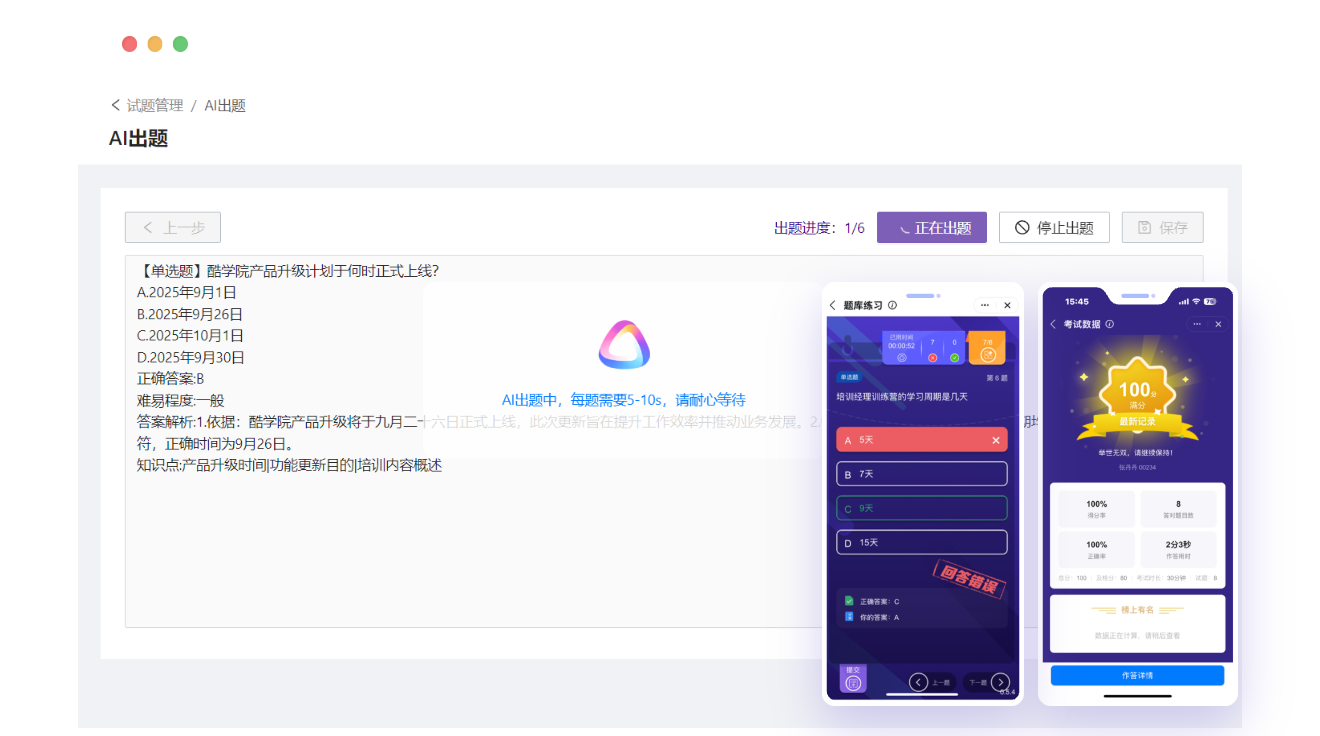Tap the 提交 submit icon
This screenshot has height=736, width=1320.
pyautogui.click(x=853, y=679)
